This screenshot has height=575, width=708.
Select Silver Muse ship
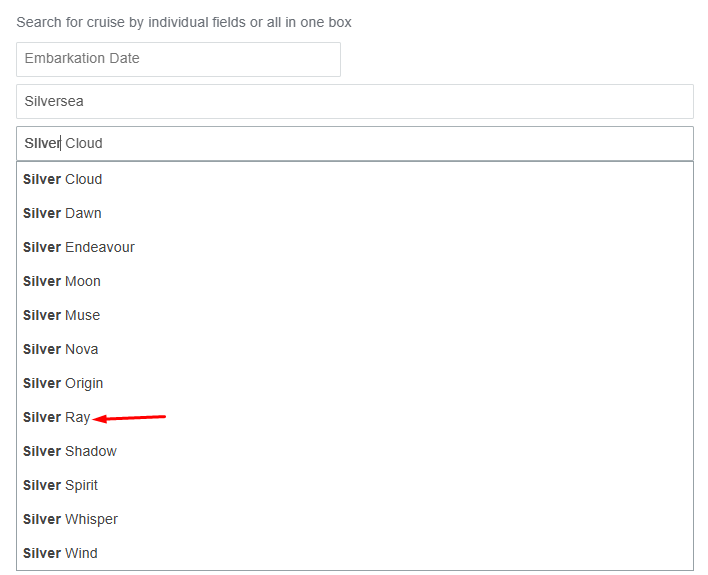coord(355,315)
